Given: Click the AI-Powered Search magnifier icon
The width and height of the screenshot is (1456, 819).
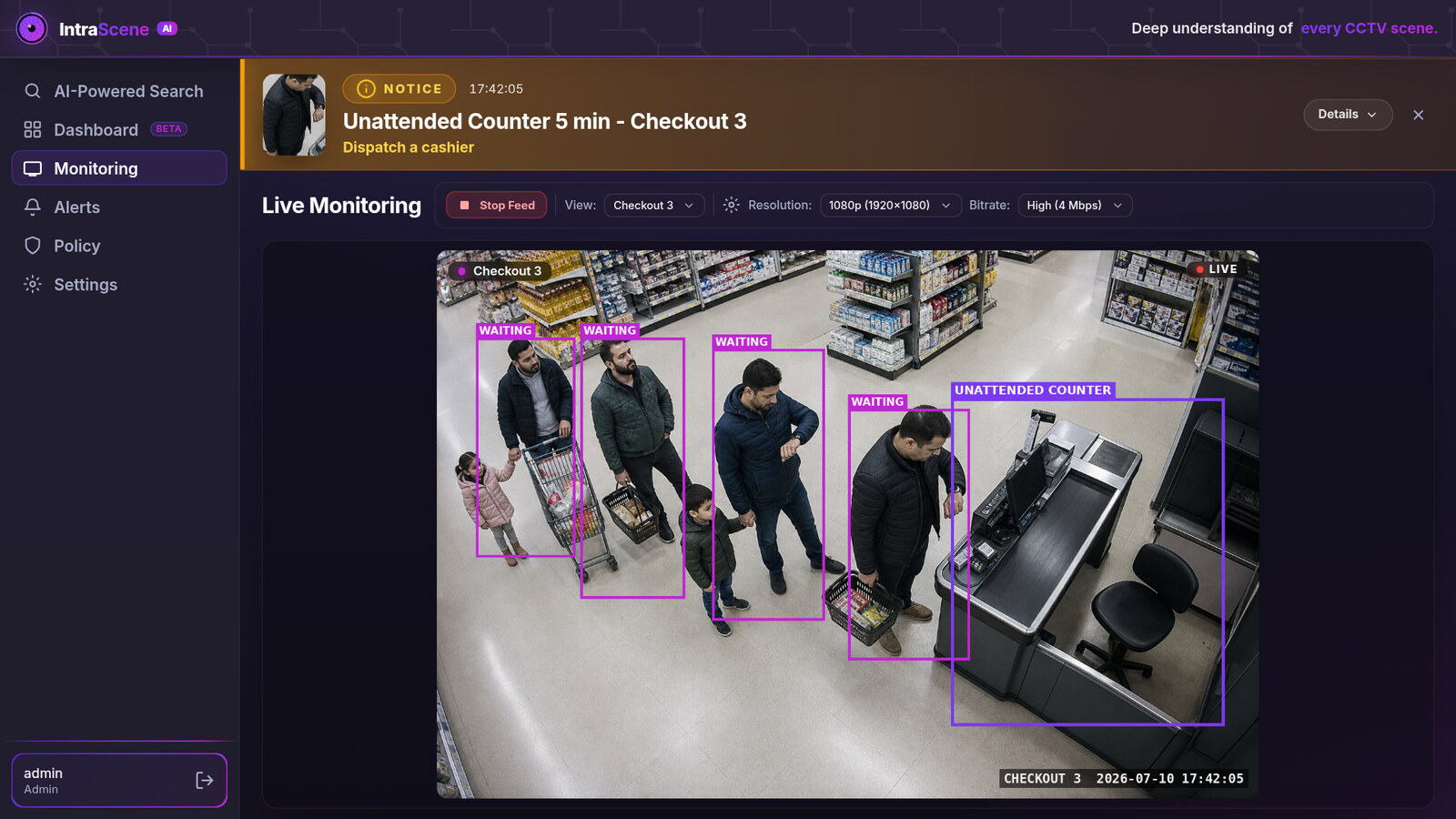Looking at the screenshot, I should pos(33,91).
